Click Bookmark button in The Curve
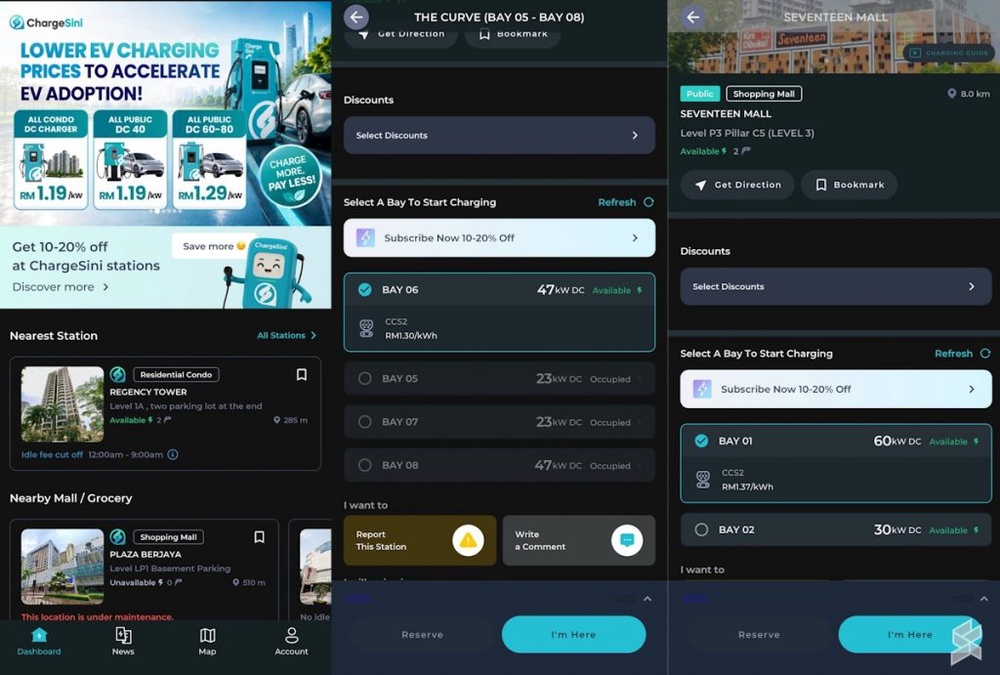The height and width of the screenshot is (675, 1000). (x=513, y=34)
